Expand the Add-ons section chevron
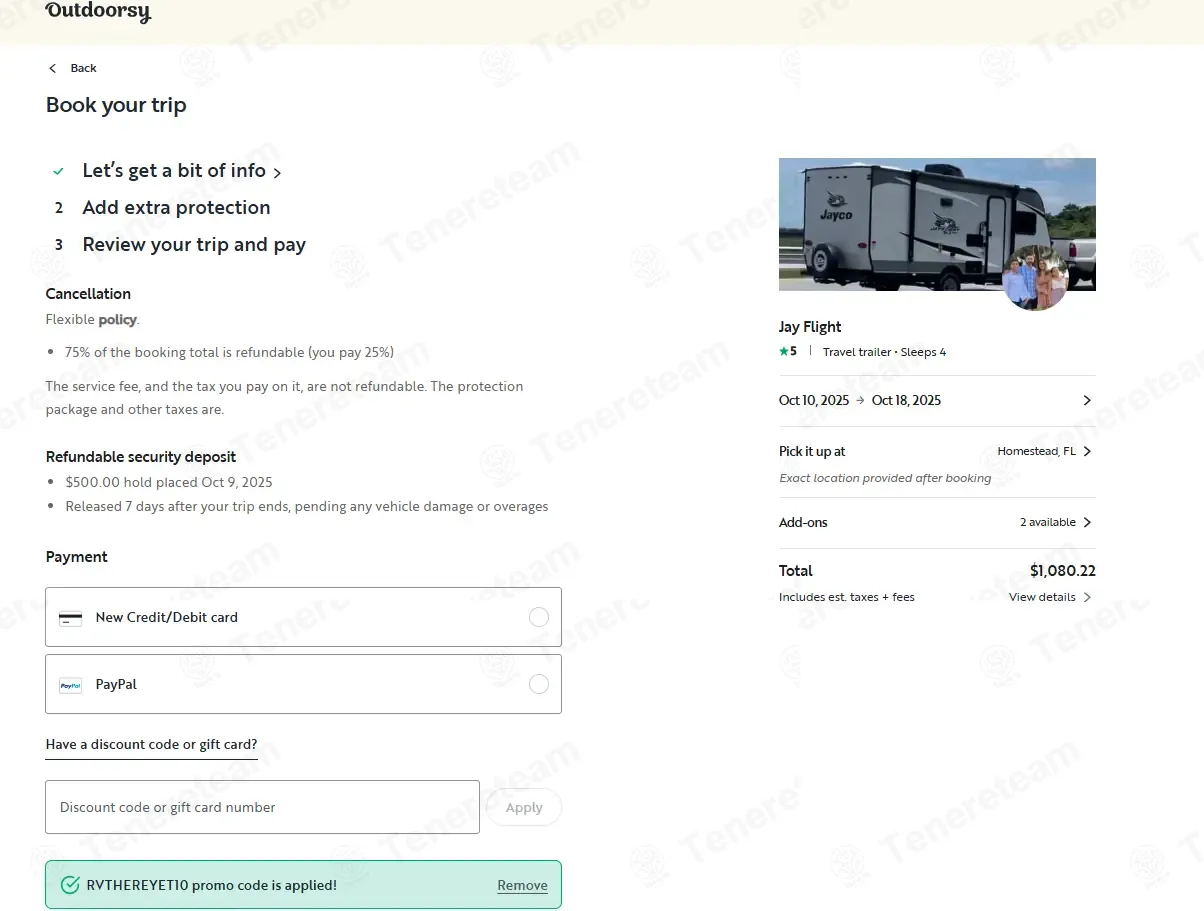This screenshot has width=1204, height=911. [x=1087, y=522]
